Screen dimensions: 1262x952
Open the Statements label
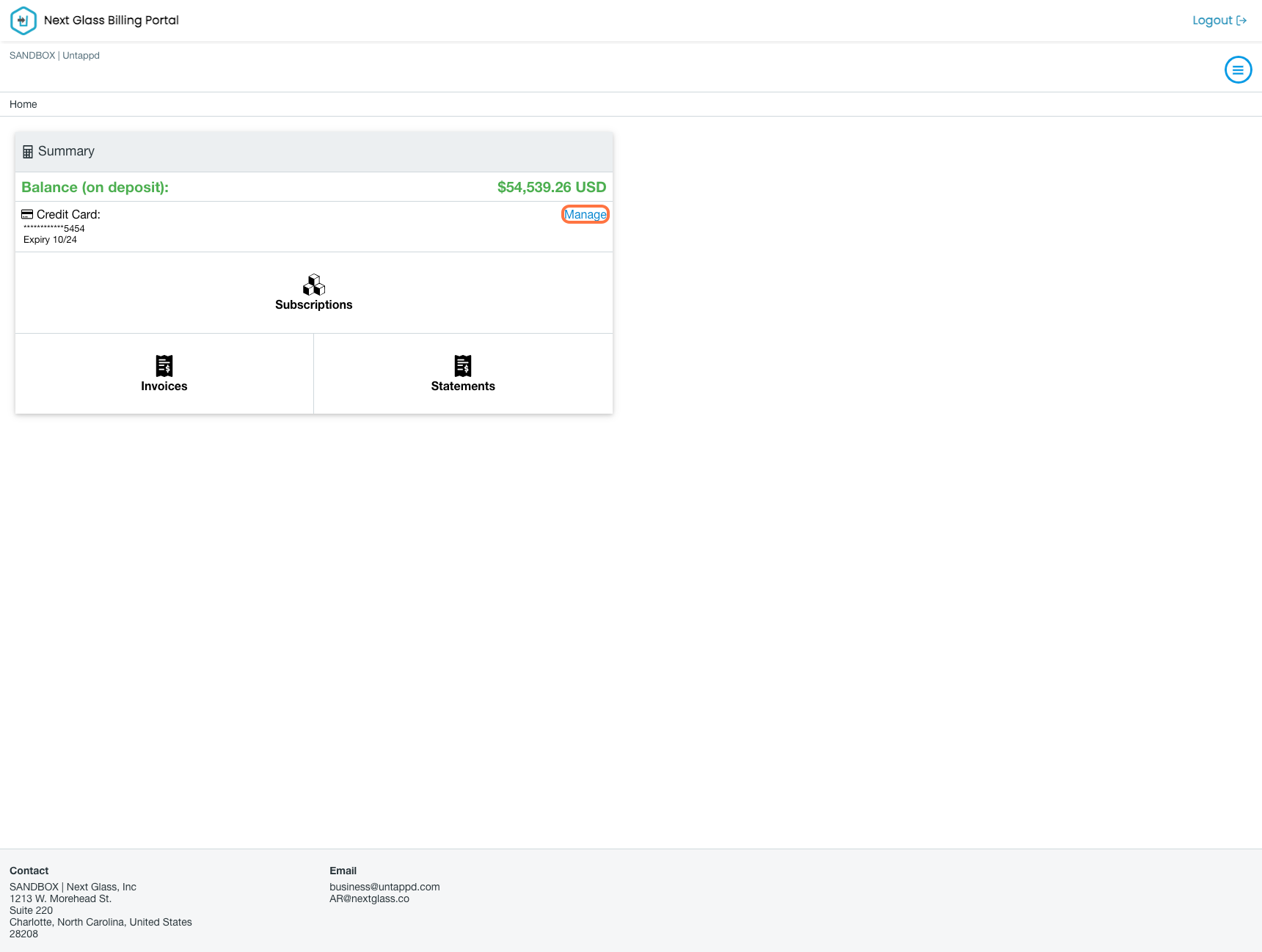(463, 387)
